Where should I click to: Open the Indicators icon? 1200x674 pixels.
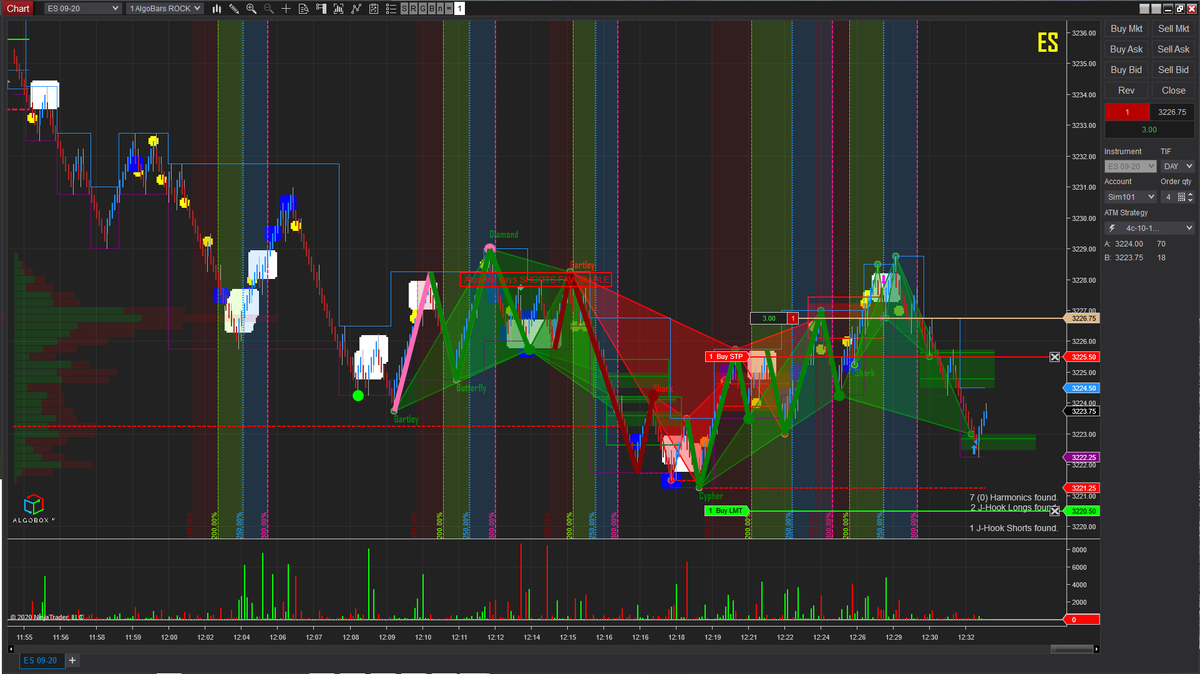click(x=356, y=9)
